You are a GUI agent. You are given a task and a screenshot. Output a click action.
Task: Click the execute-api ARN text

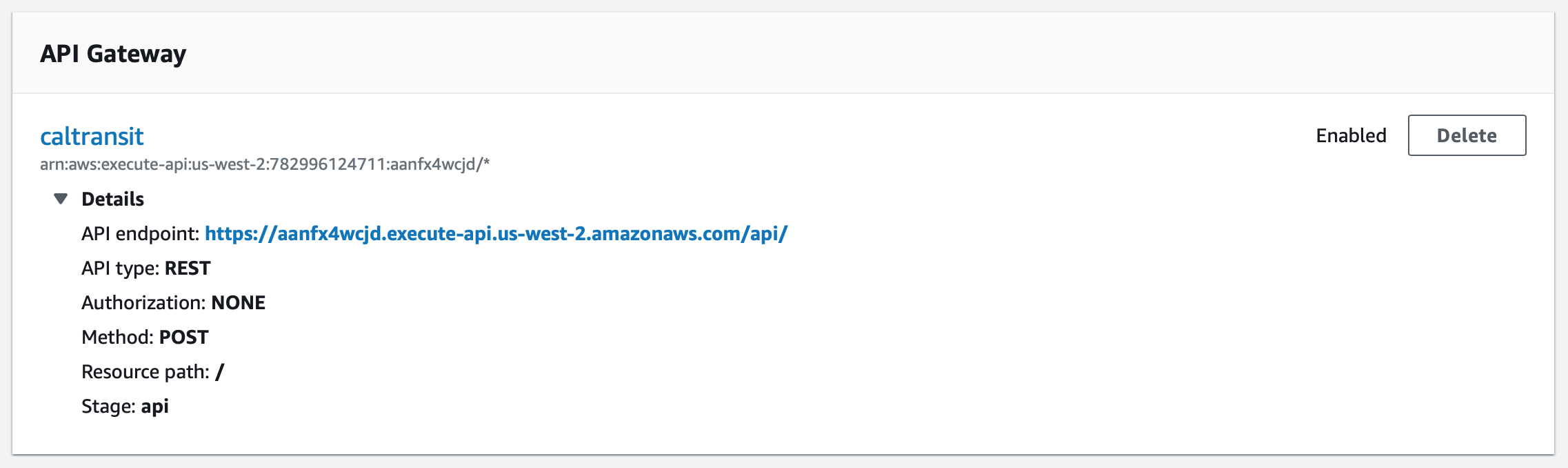coord(265,164)
